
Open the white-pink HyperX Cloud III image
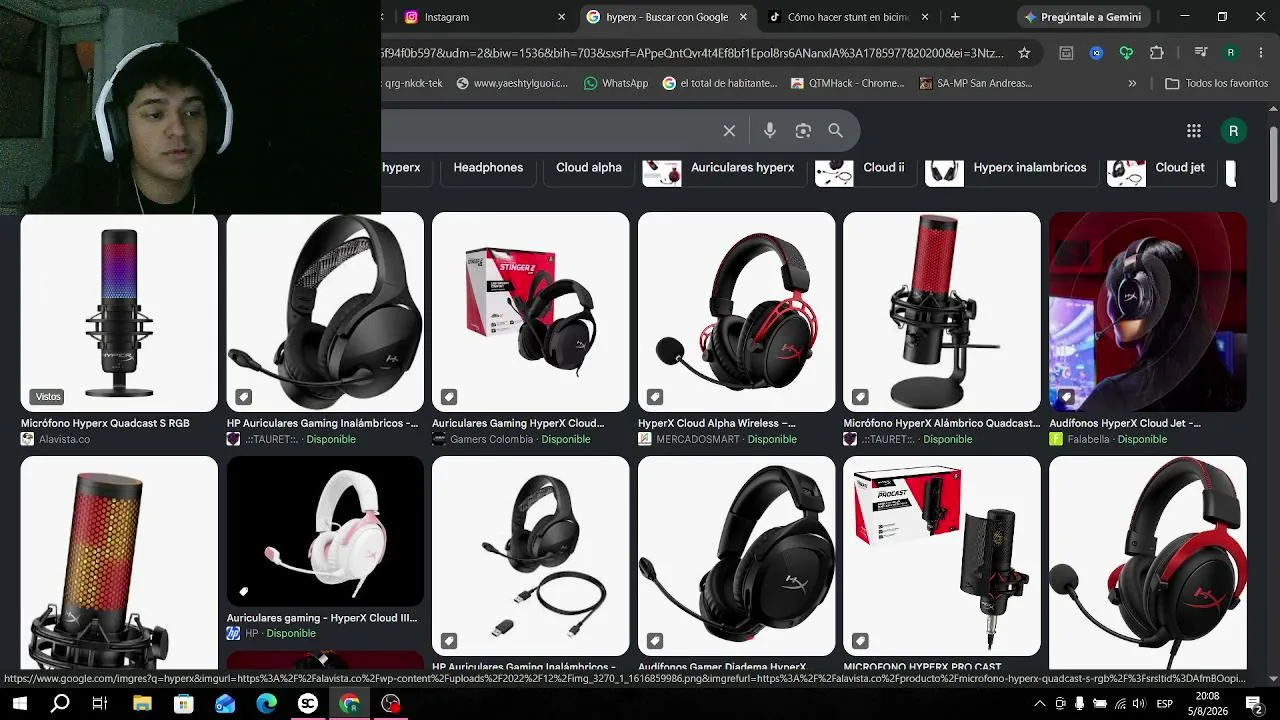[325, 531]
